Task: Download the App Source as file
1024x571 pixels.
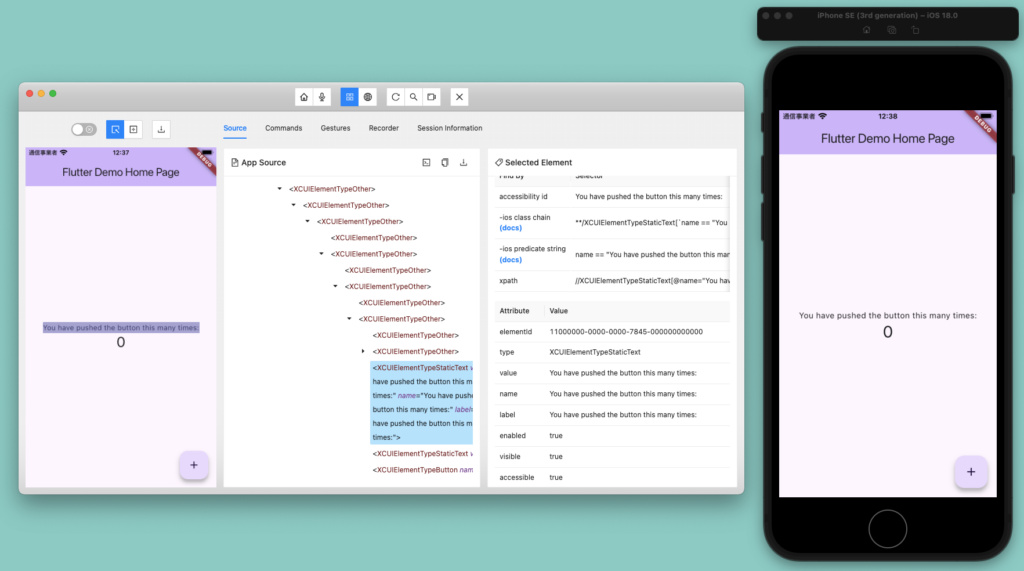Action: (463, 162)
